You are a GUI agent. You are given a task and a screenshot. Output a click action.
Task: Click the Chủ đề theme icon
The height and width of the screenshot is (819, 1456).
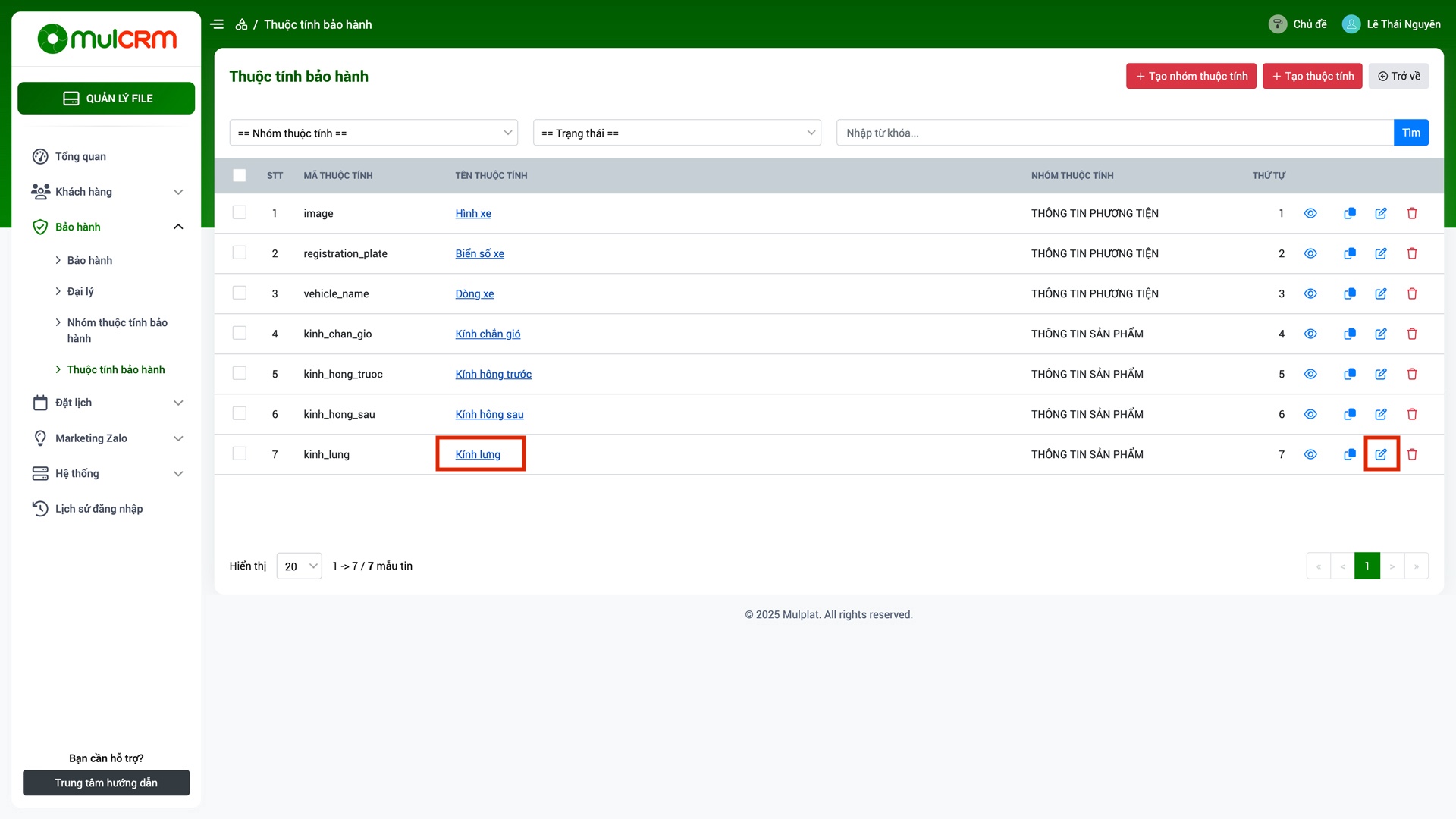click(x=1278, y=24)
